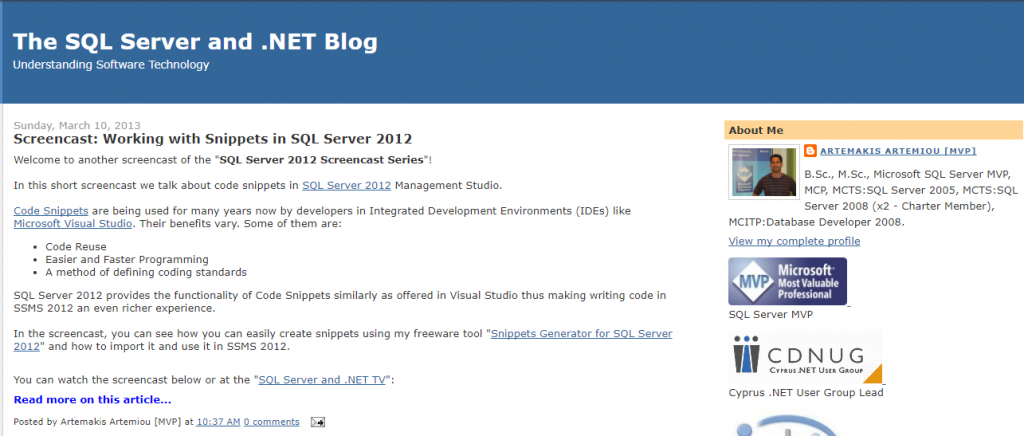The width and height of the screenshot is (1024, 436).
Task: Click the CDNUG Cyprus .NET logo
Action: point(805,358)
